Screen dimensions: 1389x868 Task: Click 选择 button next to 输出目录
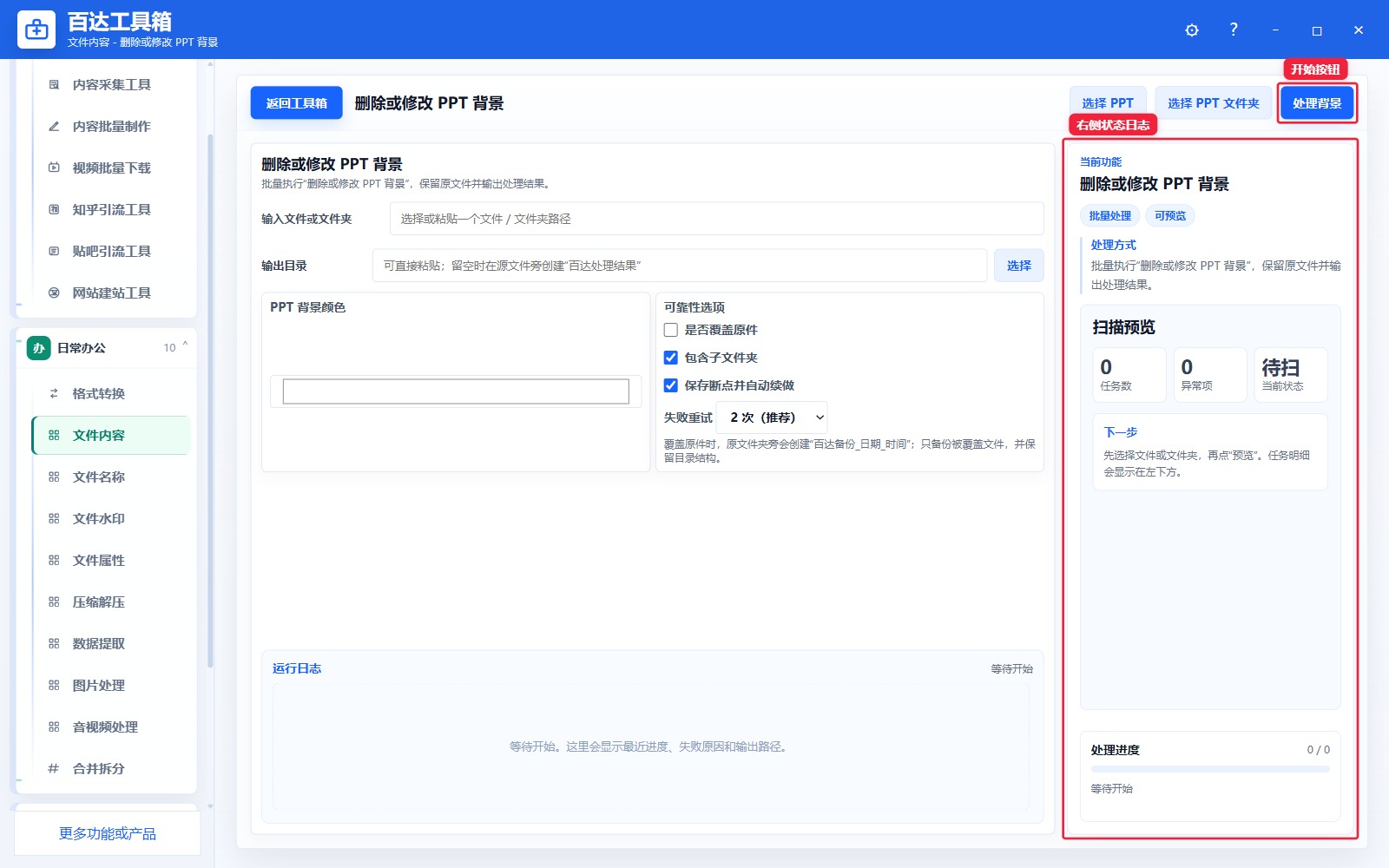(x=1019, y=266)
